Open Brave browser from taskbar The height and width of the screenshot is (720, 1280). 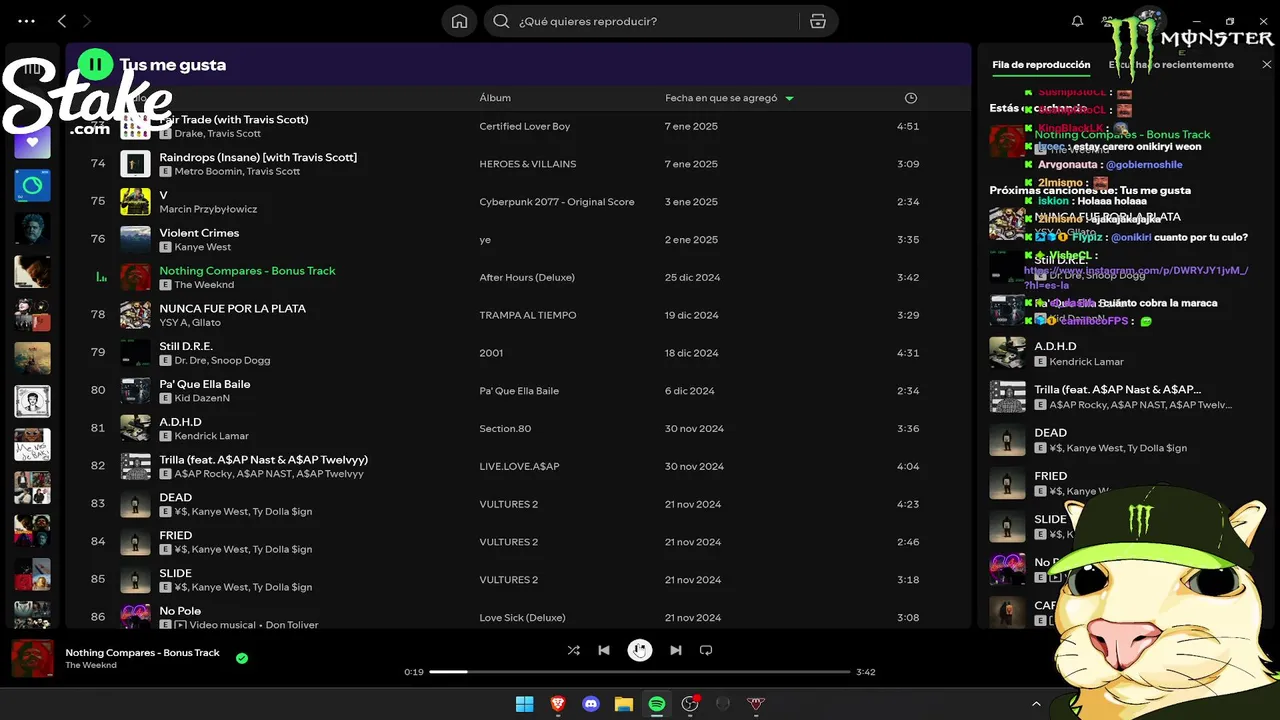[x=558, y=704]
